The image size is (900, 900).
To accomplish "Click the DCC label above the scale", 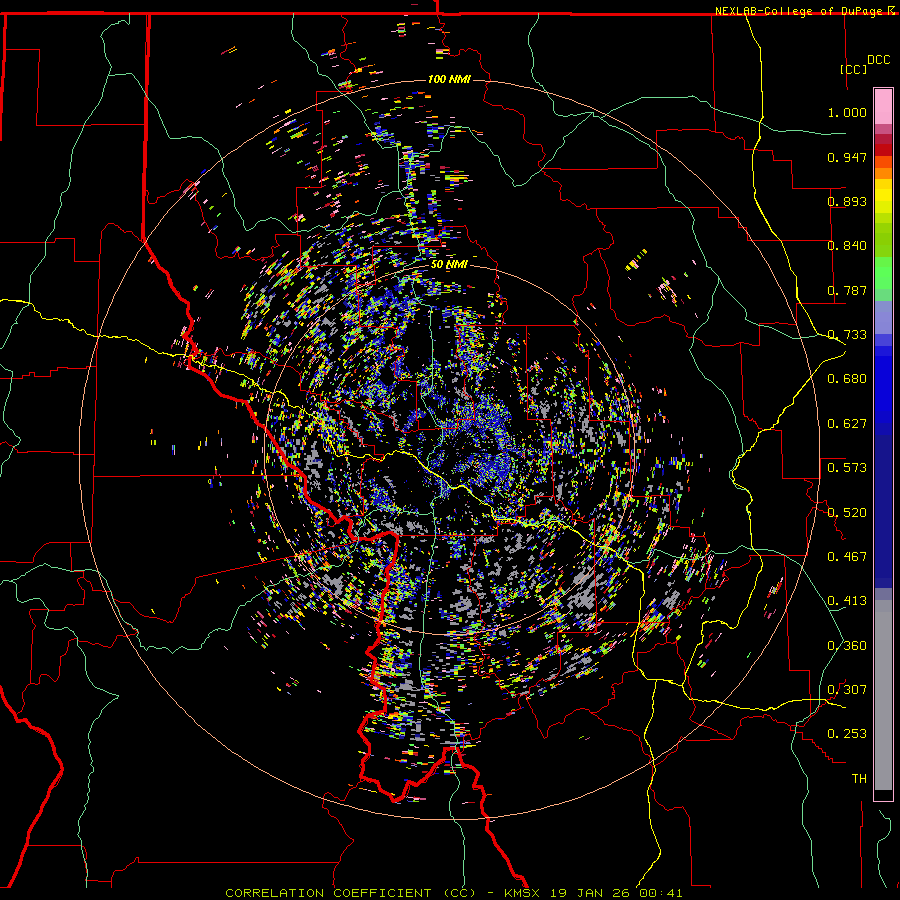I will 878,60.
